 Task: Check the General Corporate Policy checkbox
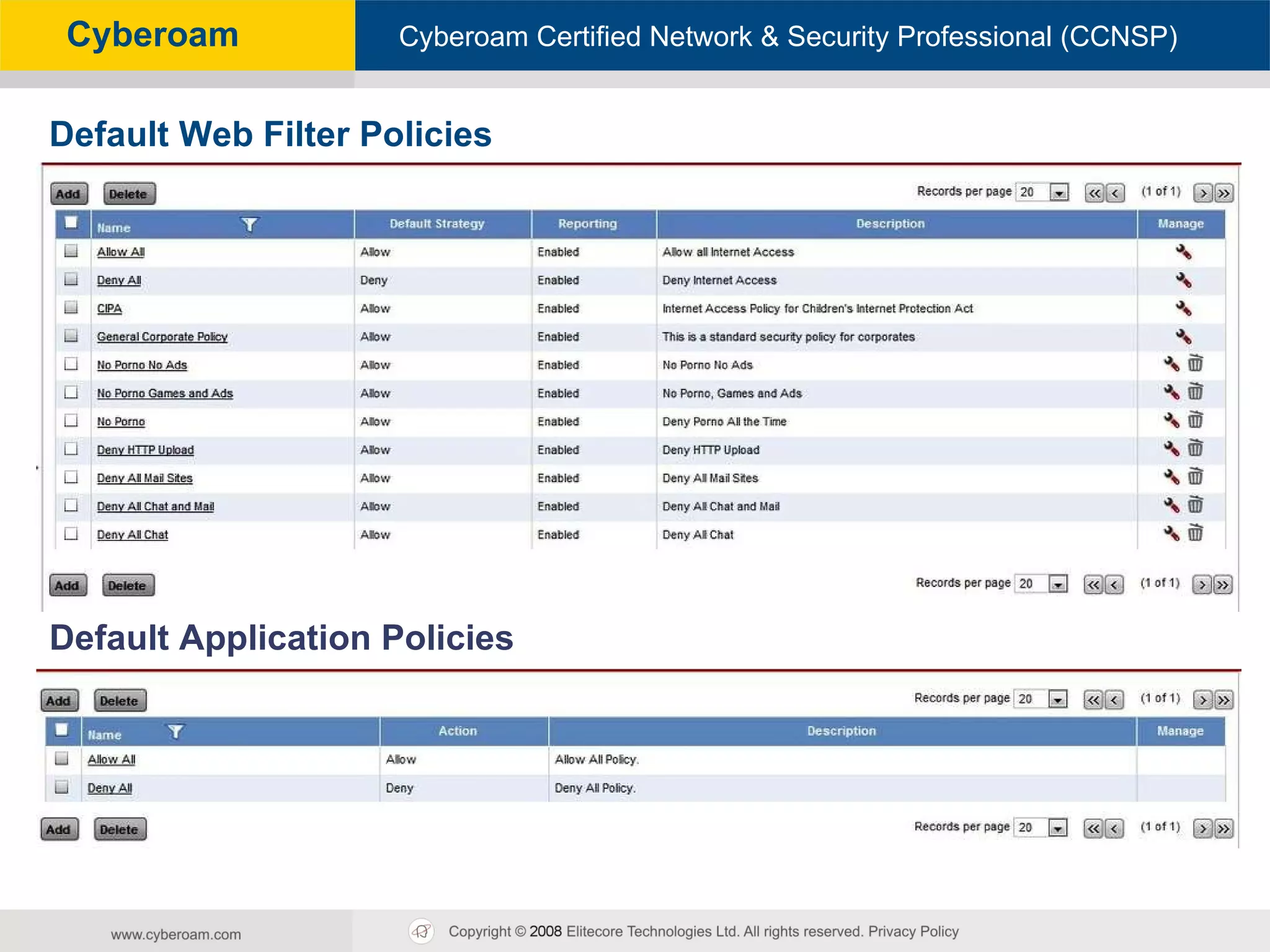pyautogui.click(x=71, y=335)
